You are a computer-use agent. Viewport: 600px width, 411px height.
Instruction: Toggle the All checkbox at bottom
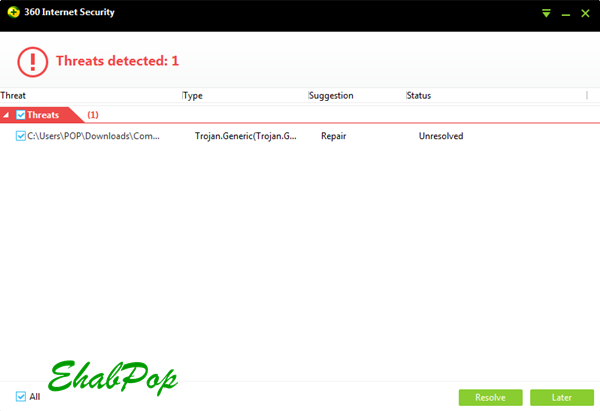(21, 396)
